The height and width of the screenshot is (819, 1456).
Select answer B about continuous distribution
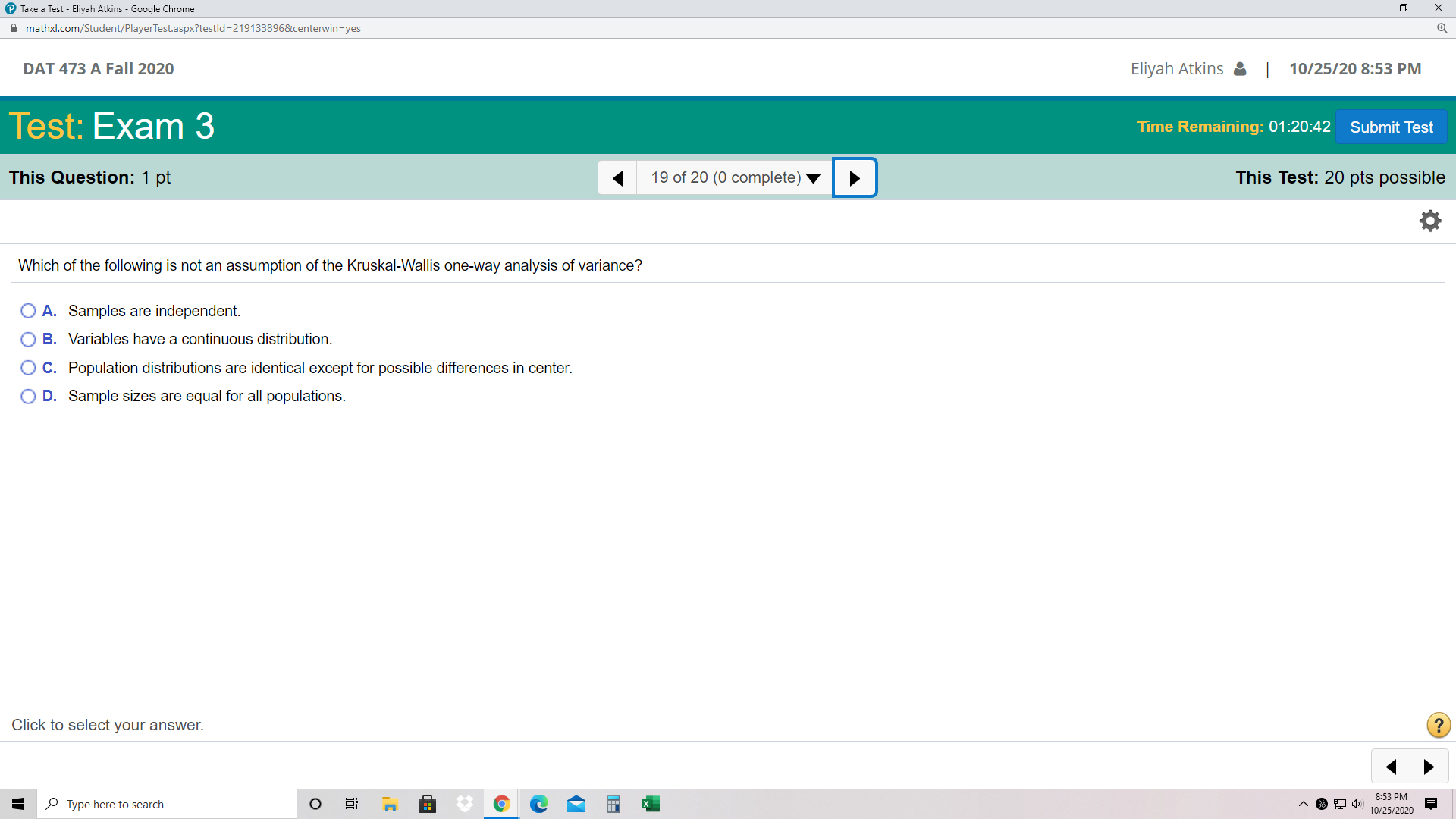(28, 339)
